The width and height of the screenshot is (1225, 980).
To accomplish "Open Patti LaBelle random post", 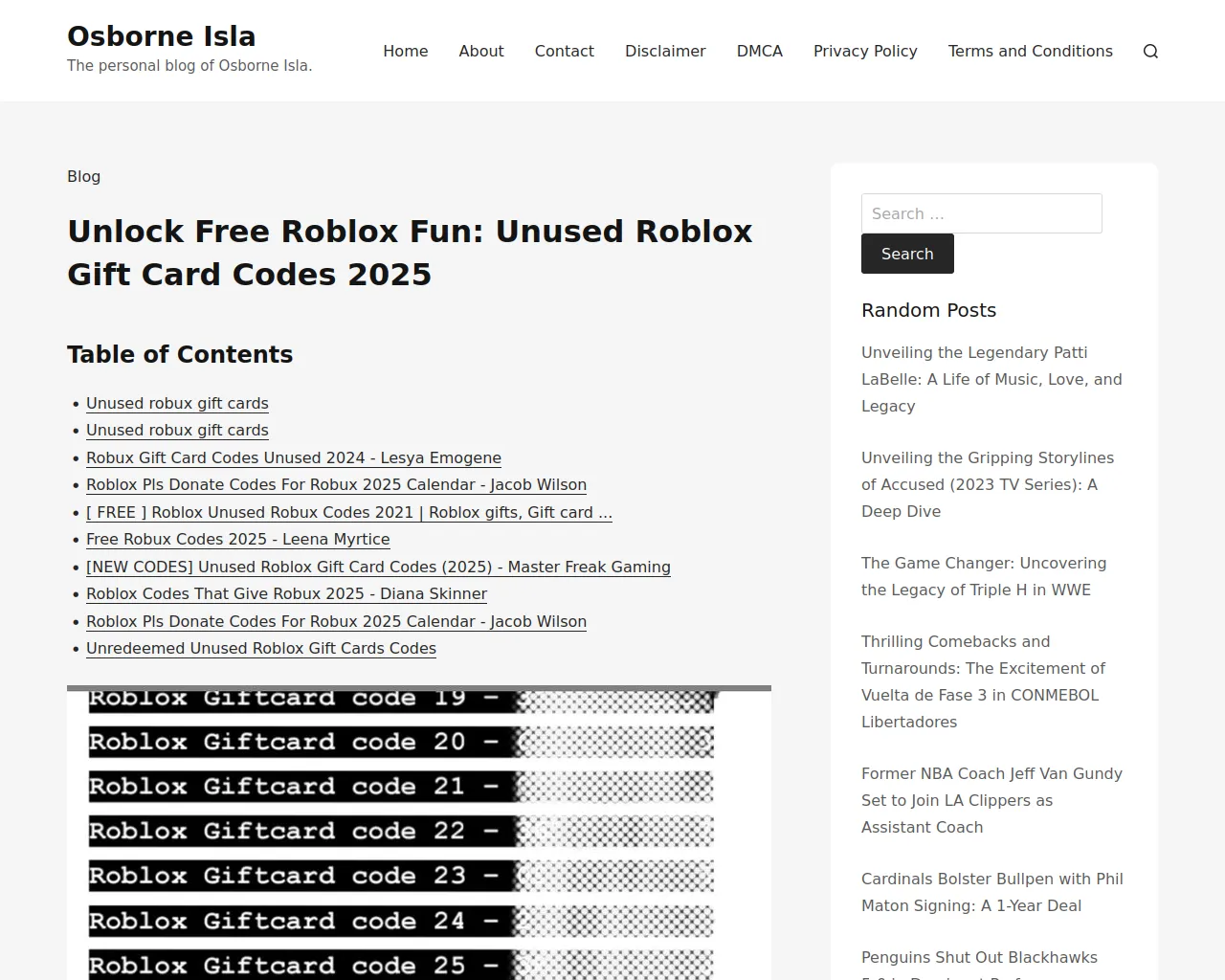I will (x=991, y=379).
